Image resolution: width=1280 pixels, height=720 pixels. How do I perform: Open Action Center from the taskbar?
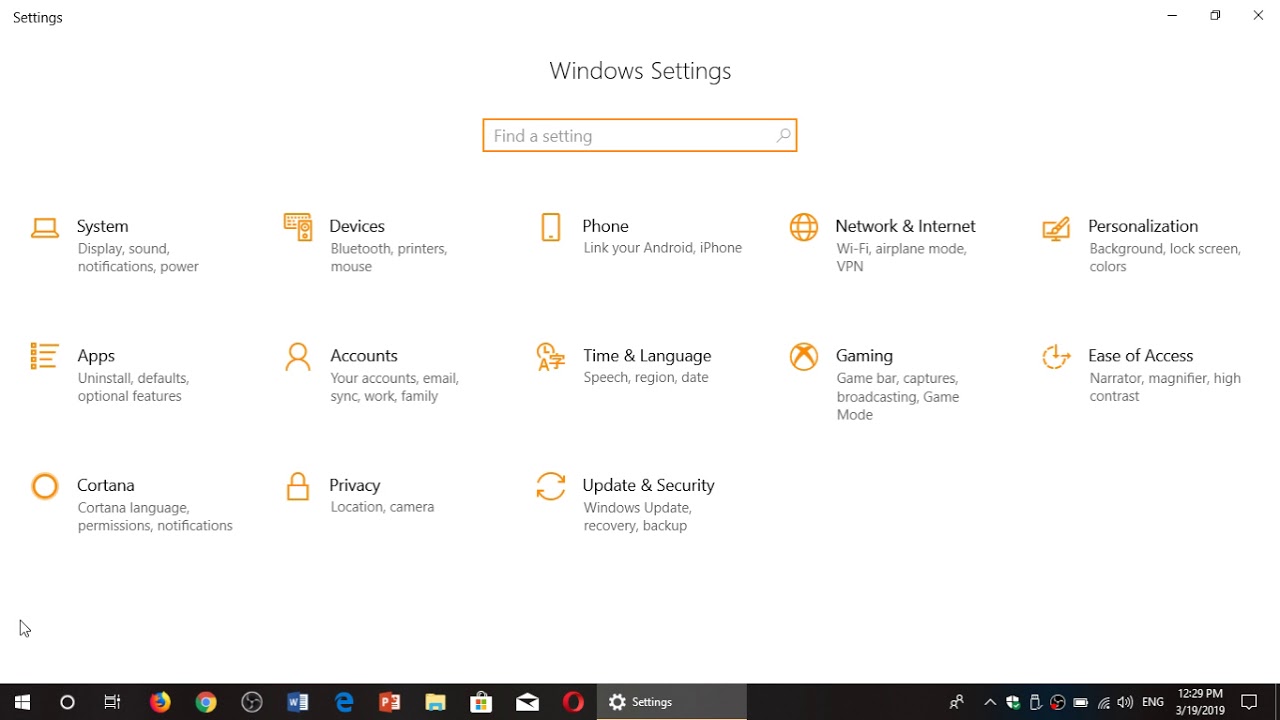tap(1250, 702)
